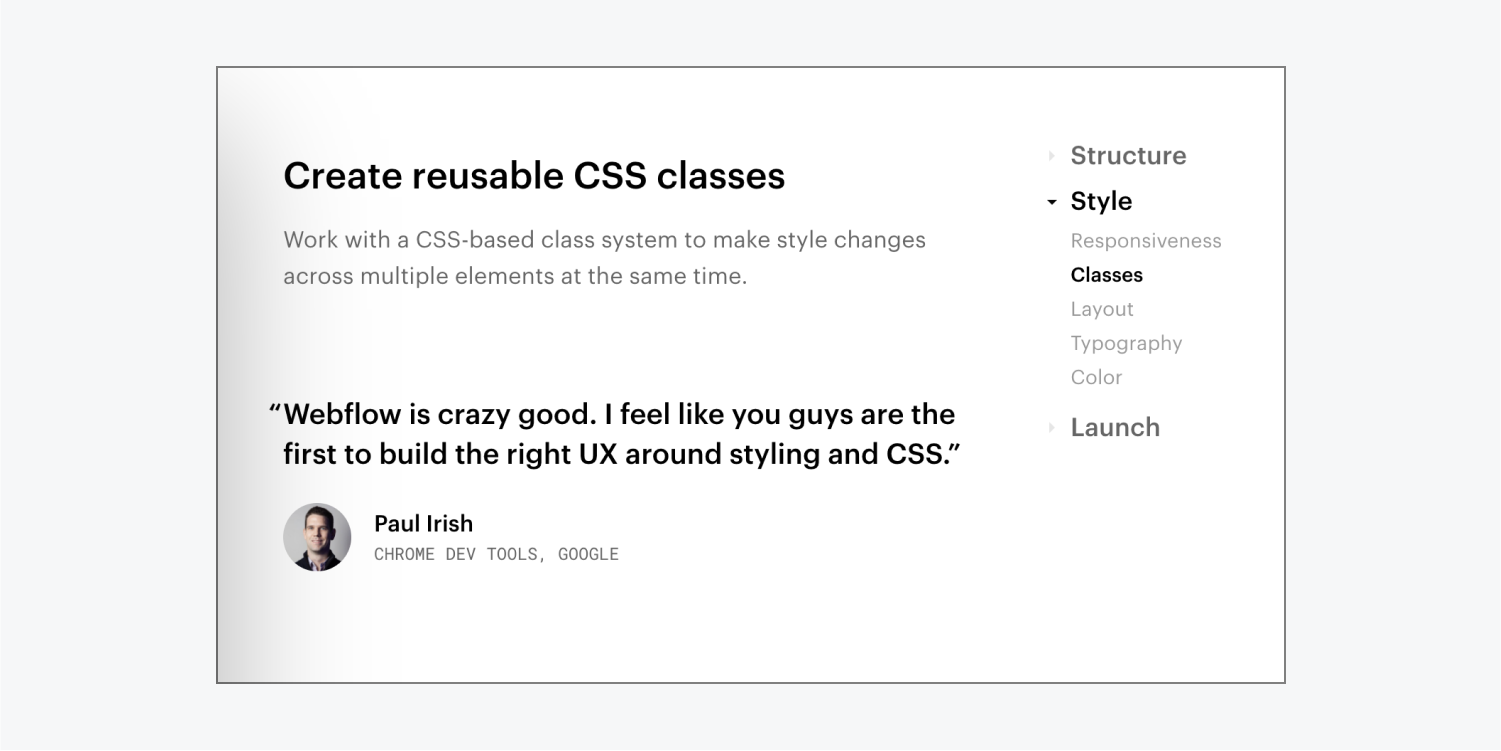Go to the Responsiveness sub-item
The height and width of the screenshot is (751, 1501).
[1146, 241]
